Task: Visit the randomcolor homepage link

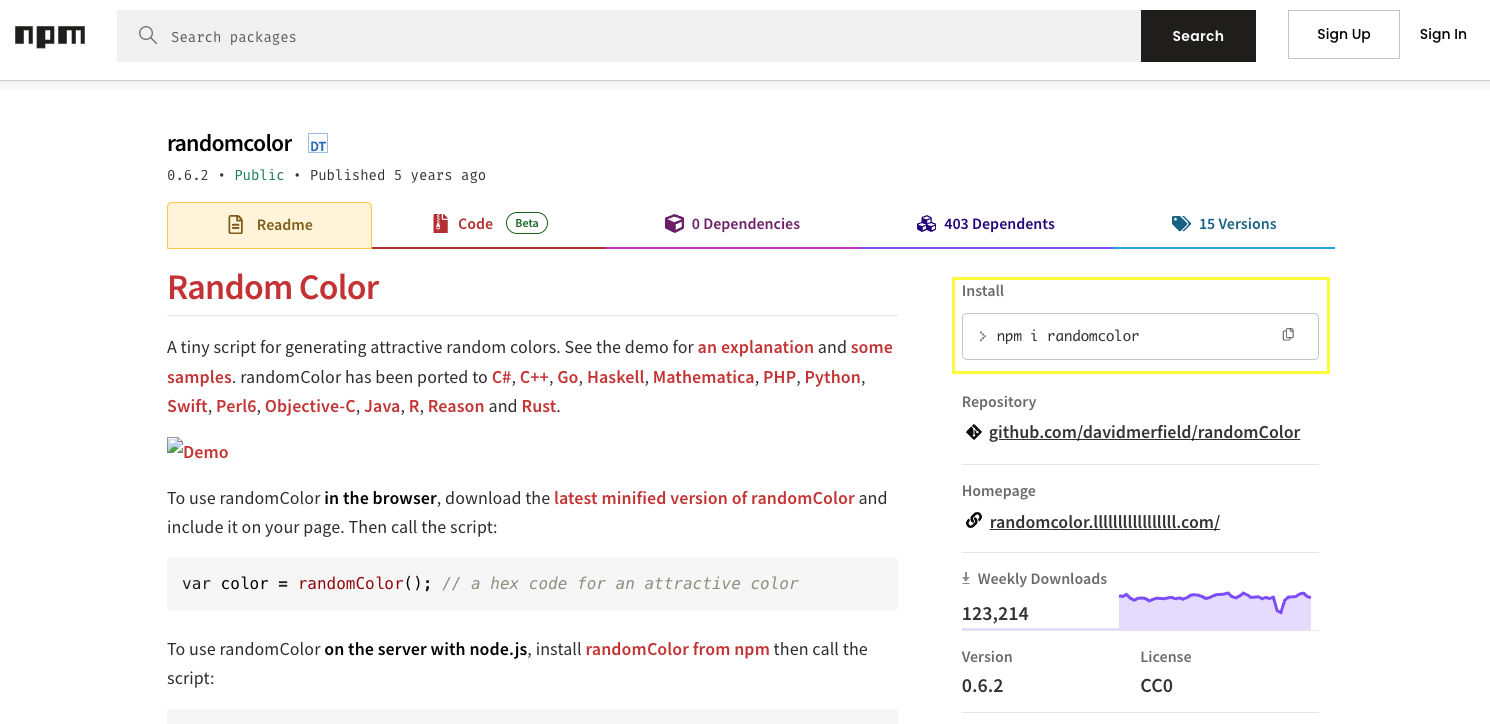Action: pos(1104,521)
